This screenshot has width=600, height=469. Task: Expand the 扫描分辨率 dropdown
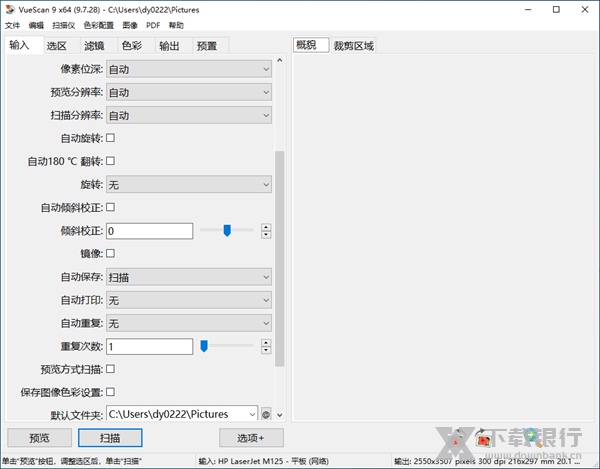[x=189, y=115]
